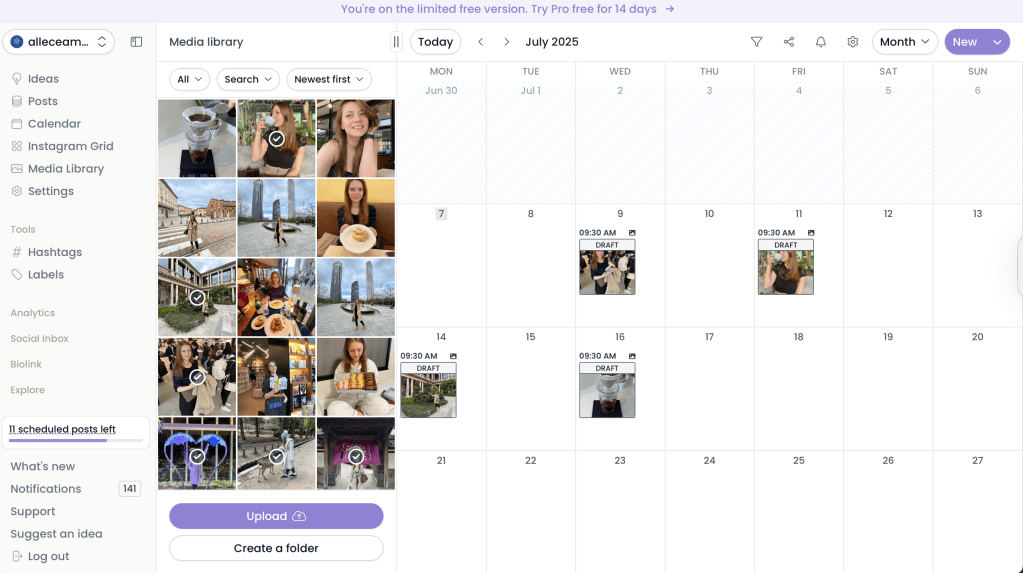Click the image icon on July 16 post
1023x573 pixels.
coord(632,356)
